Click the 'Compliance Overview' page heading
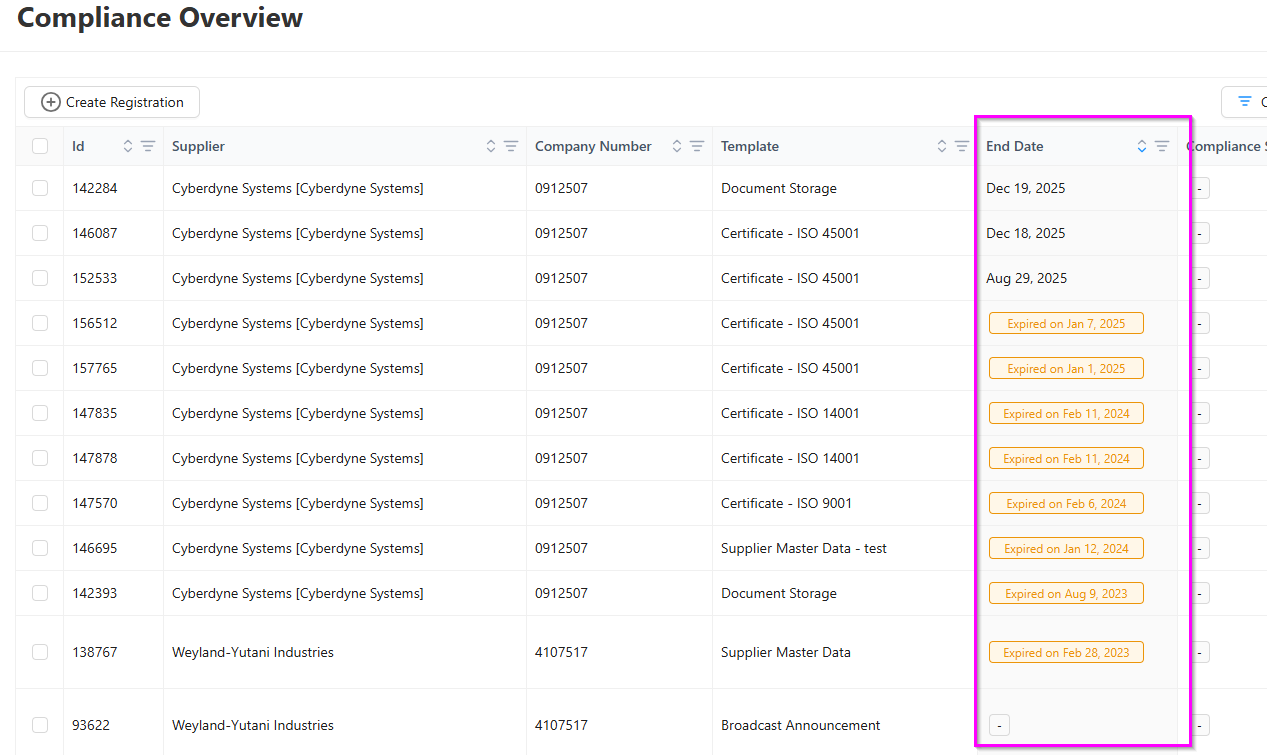The image size is (1267, 755). tap(160, 17)
